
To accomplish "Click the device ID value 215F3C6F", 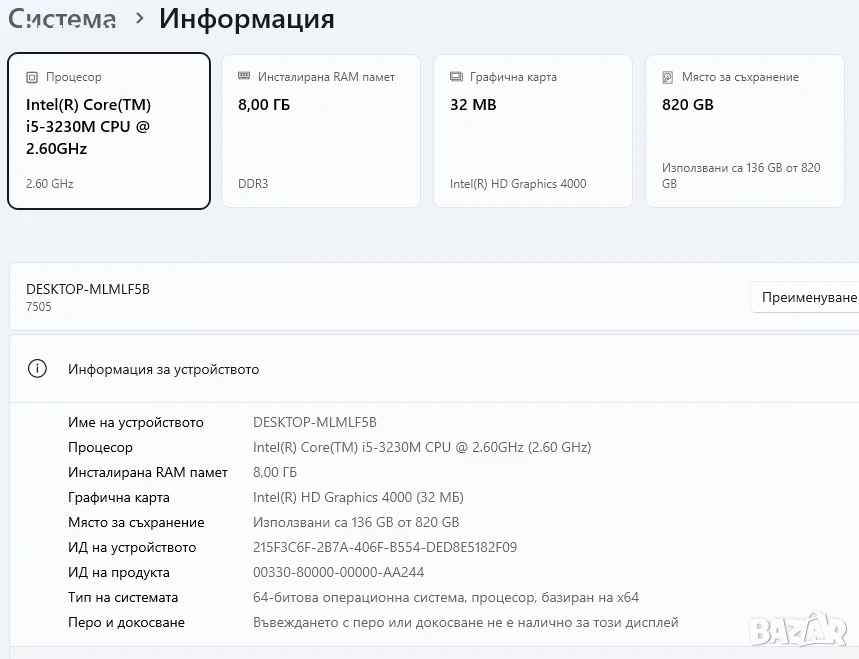I will pyautogui.click(x=385, y=547).
